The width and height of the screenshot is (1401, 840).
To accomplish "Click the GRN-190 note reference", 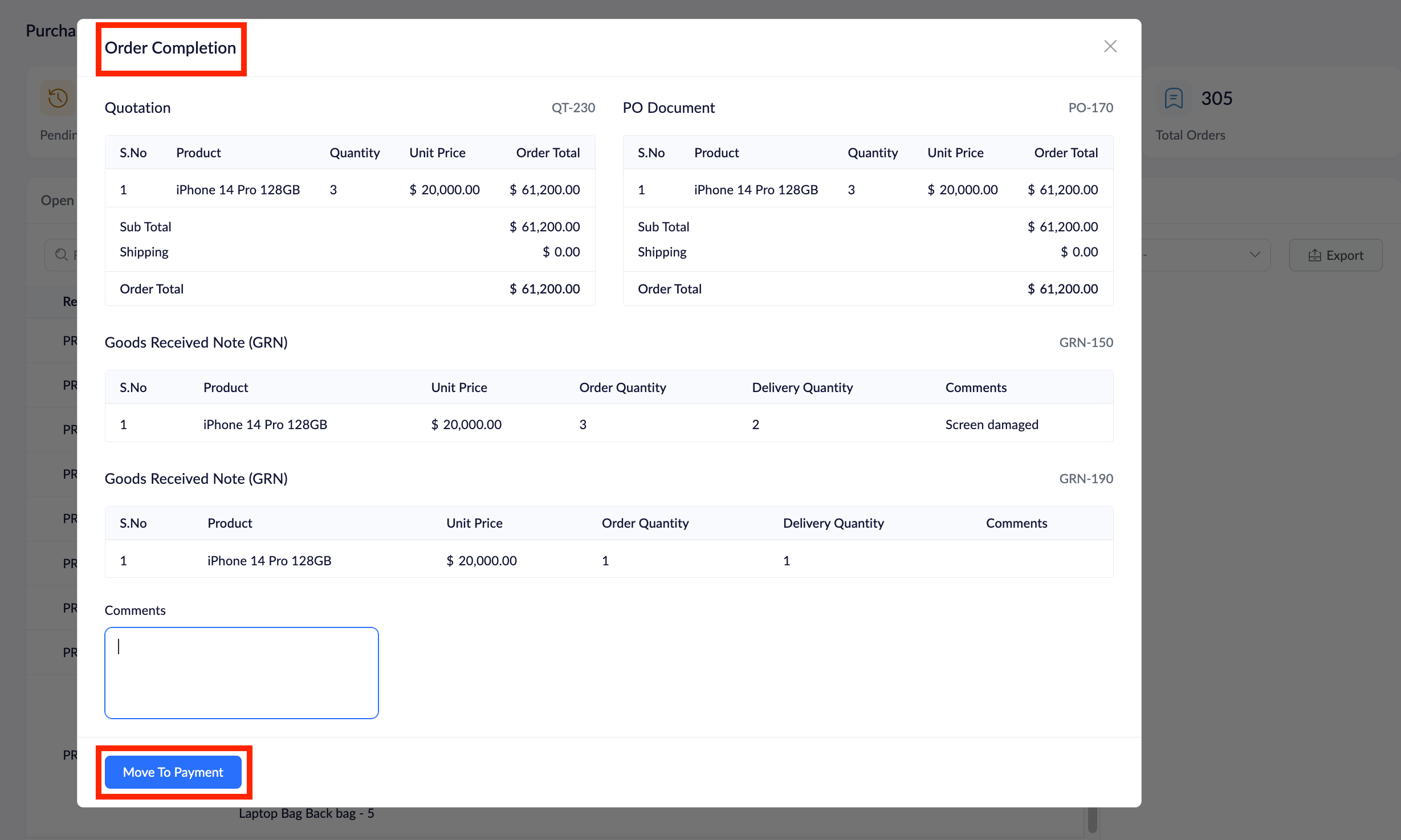I will pyautogui.click(x=1085, y=479).
